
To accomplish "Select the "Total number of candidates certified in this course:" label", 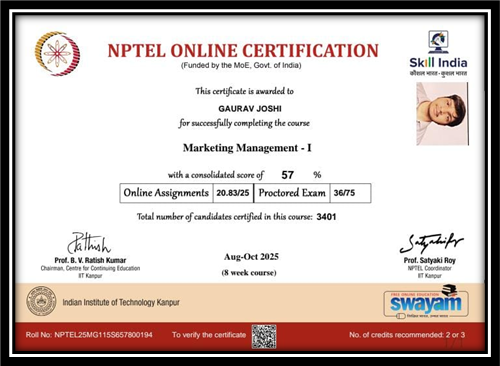I will (x=225, y=217).
